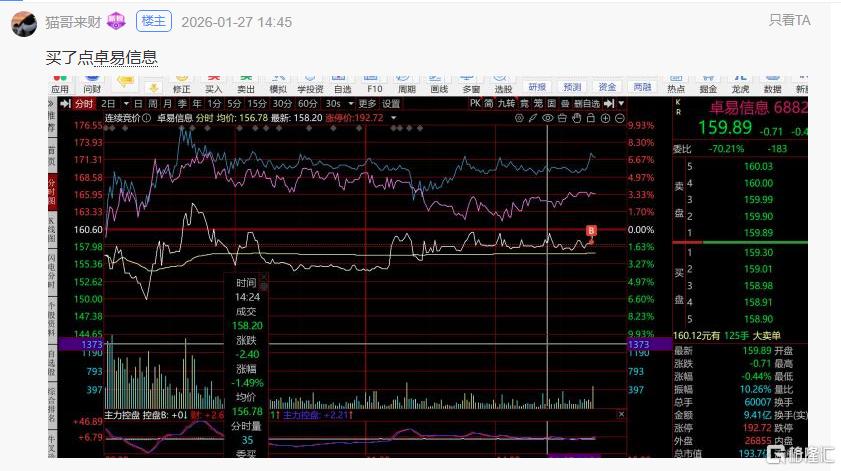Click the 两融 margin button

(x=642, y=87)
